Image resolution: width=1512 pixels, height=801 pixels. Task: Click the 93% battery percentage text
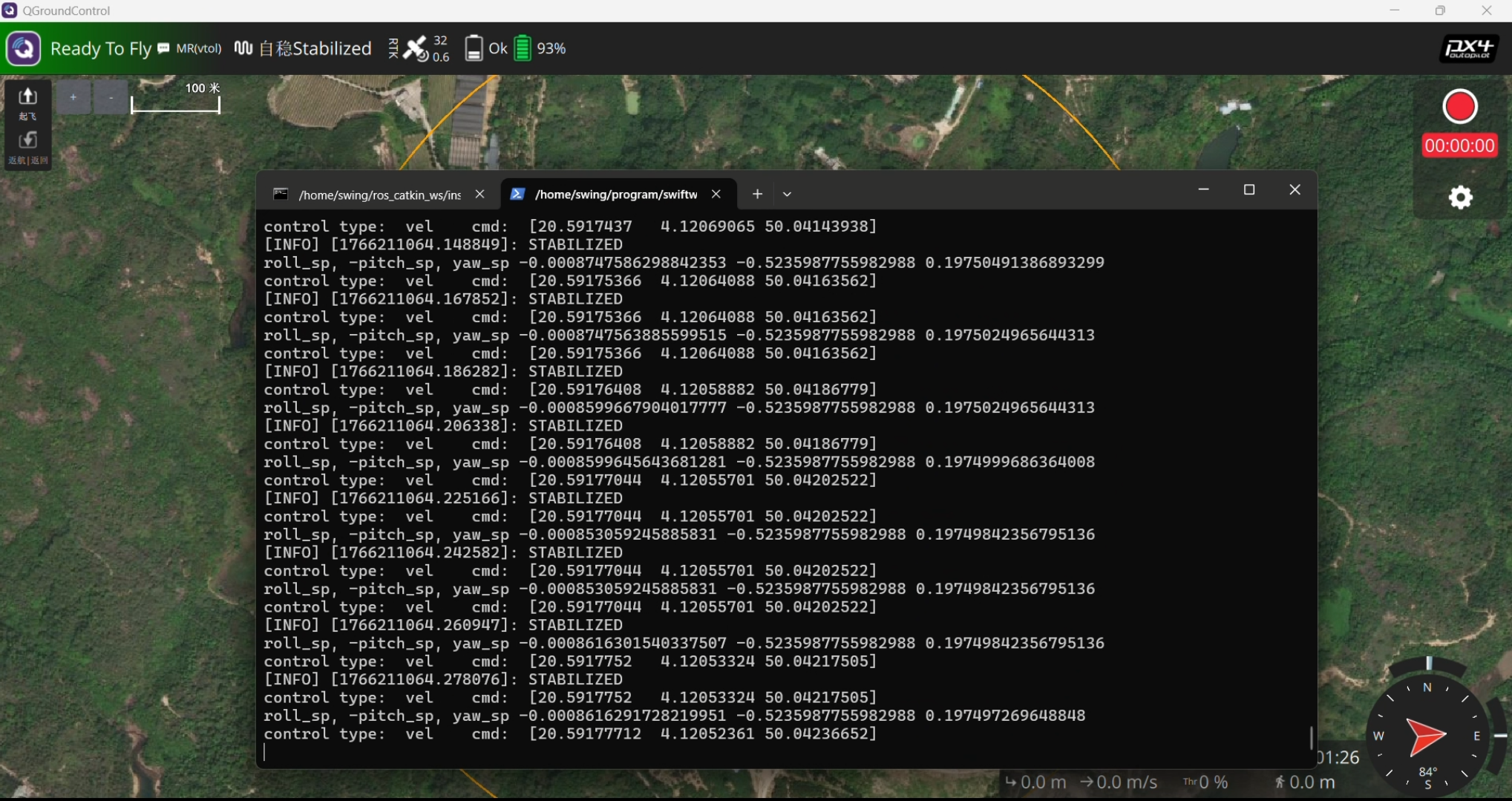click(x=552, y=49)
